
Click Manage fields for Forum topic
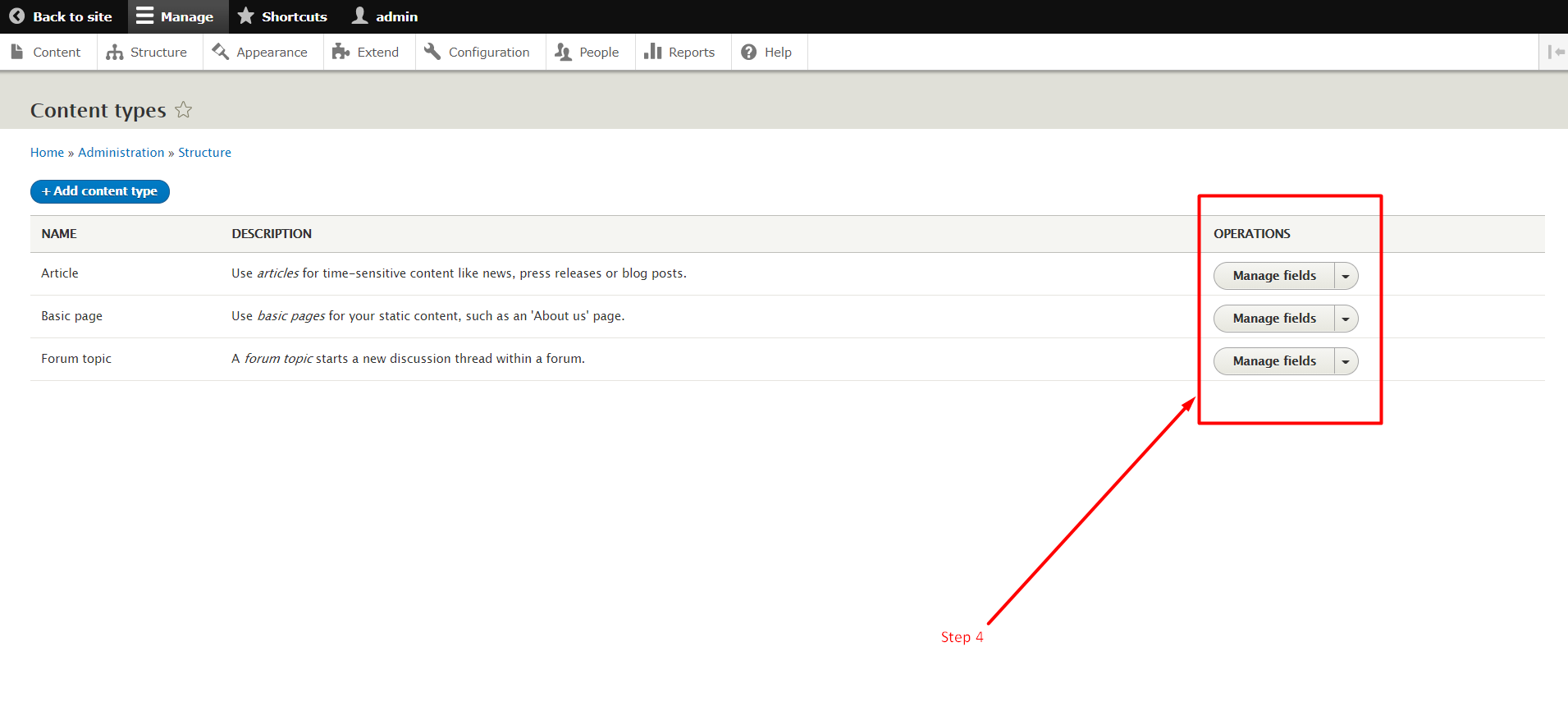pyautogui.click(x=1274, y=361)
